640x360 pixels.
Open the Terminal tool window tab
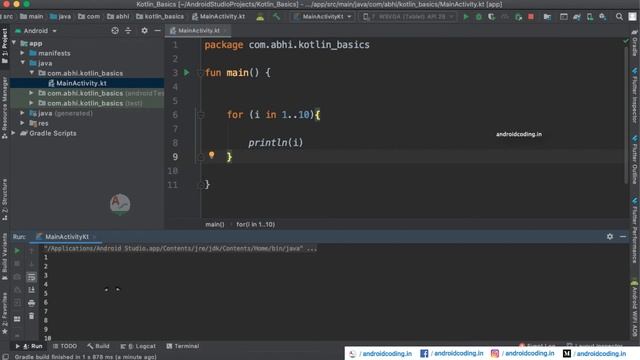183,346
